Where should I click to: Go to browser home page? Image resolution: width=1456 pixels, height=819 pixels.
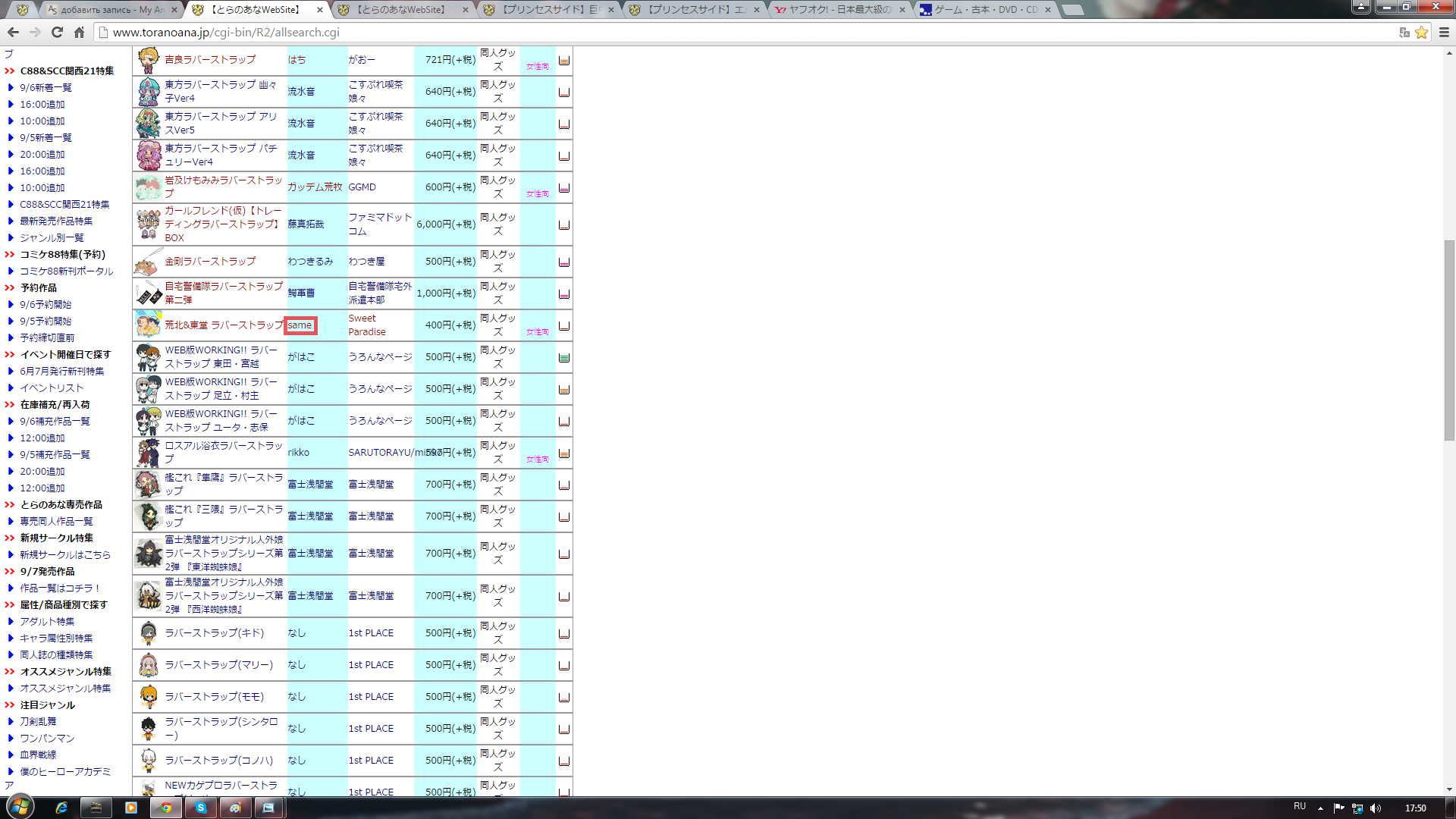click(79, 32)
